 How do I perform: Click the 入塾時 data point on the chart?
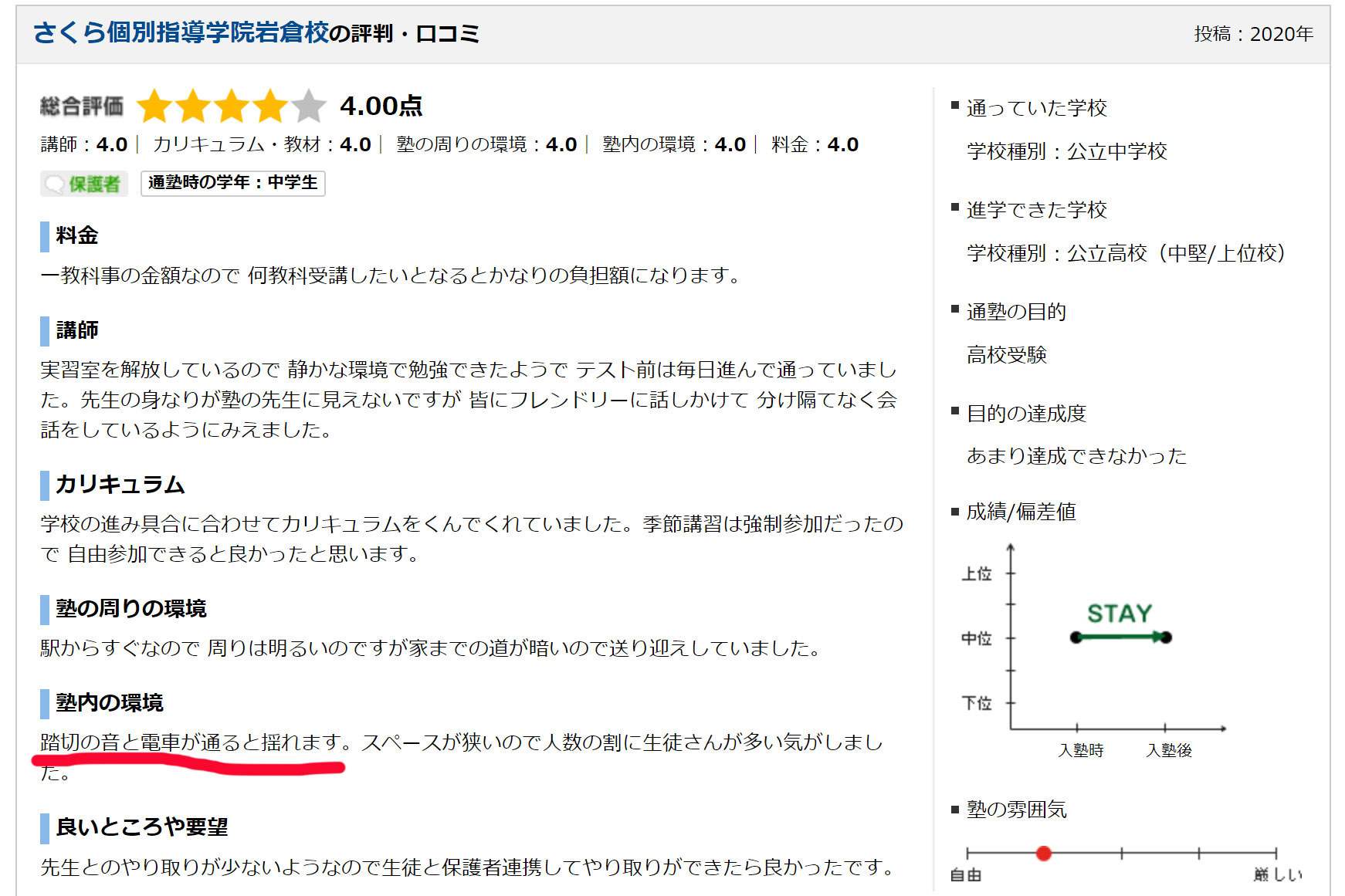[x=1076, y=637]
